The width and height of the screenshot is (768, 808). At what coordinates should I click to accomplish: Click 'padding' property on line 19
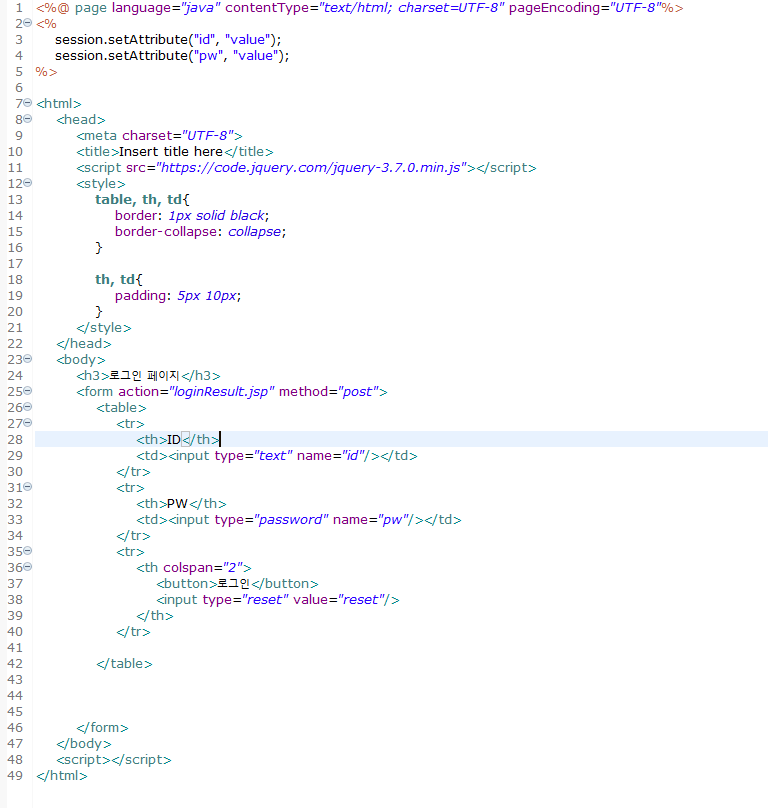point(140,296)
